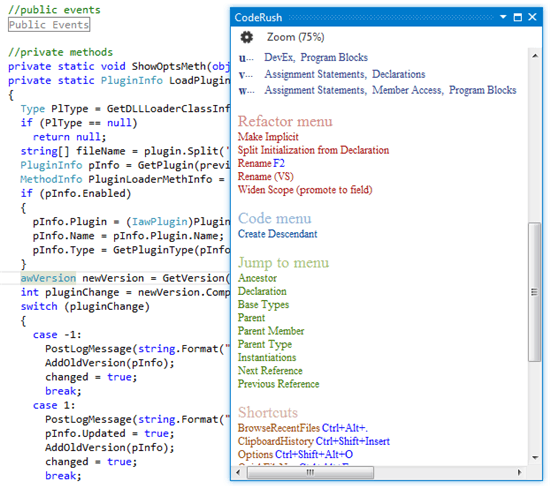Click the Refactor menu heading
This screenshot has height=488, width=550.
click(286, 121)
